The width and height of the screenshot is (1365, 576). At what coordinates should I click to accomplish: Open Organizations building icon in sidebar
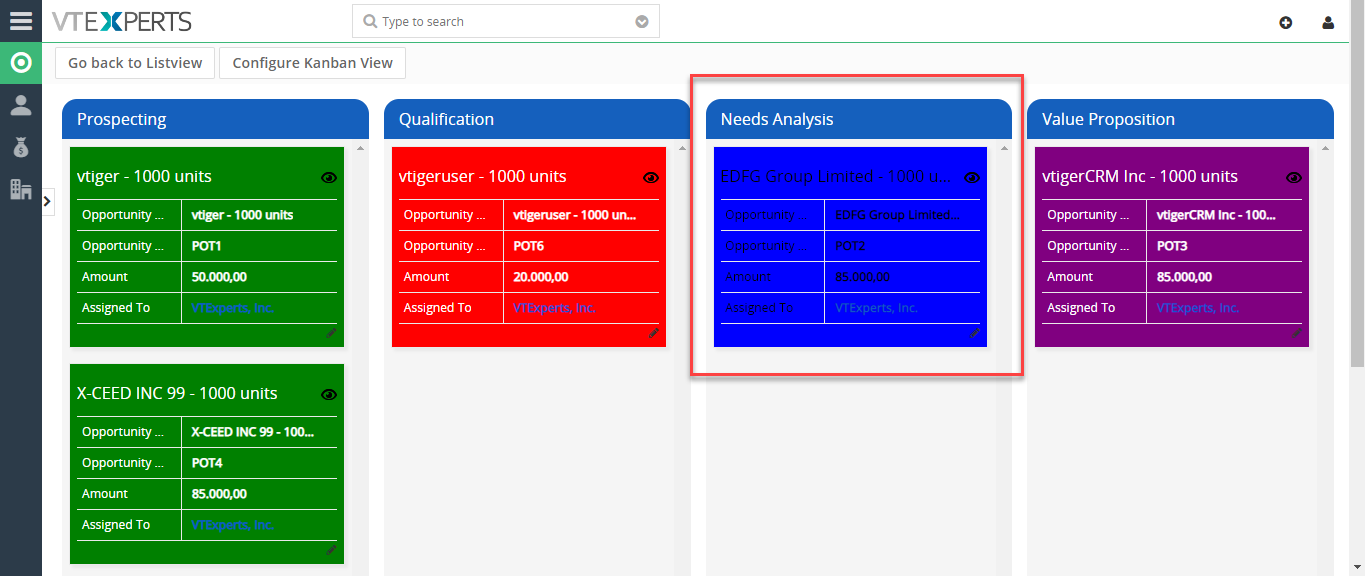click(21, 188)
